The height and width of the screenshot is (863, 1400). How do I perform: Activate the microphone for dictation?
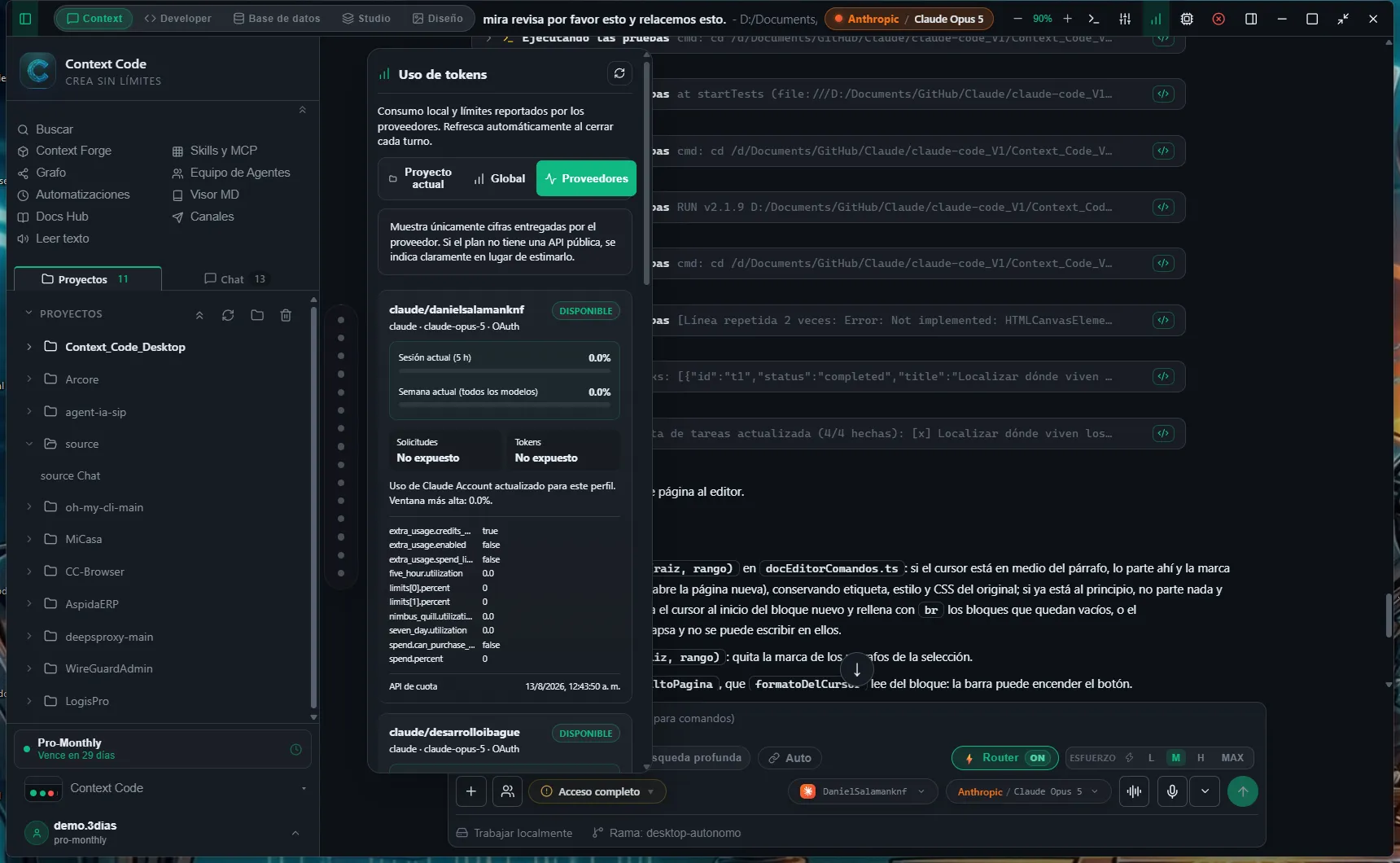pyautogui.click(x=1172, y=791)
